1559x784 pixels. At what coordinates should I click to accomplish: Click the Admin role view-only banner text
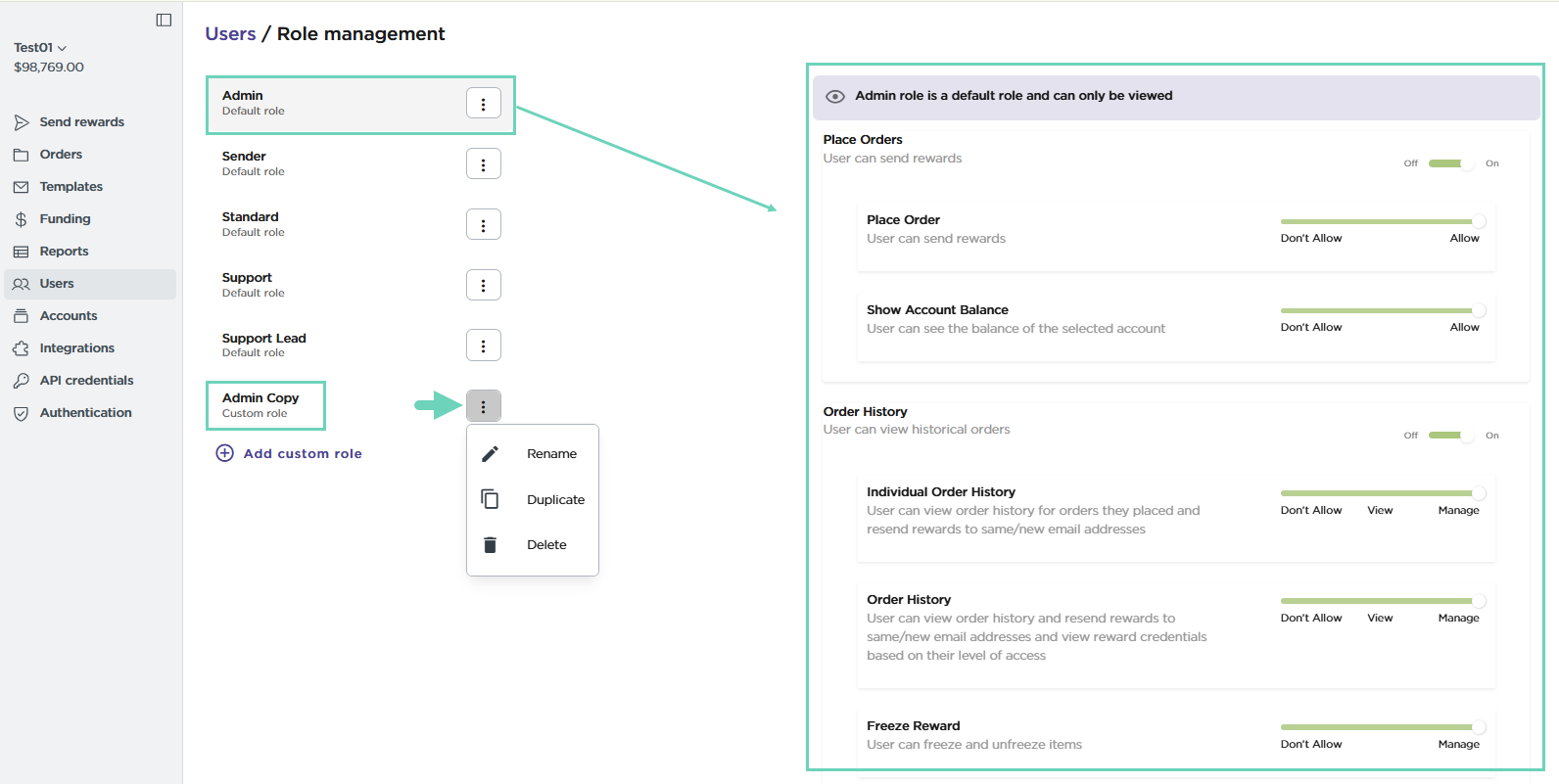pos(1014,96)
